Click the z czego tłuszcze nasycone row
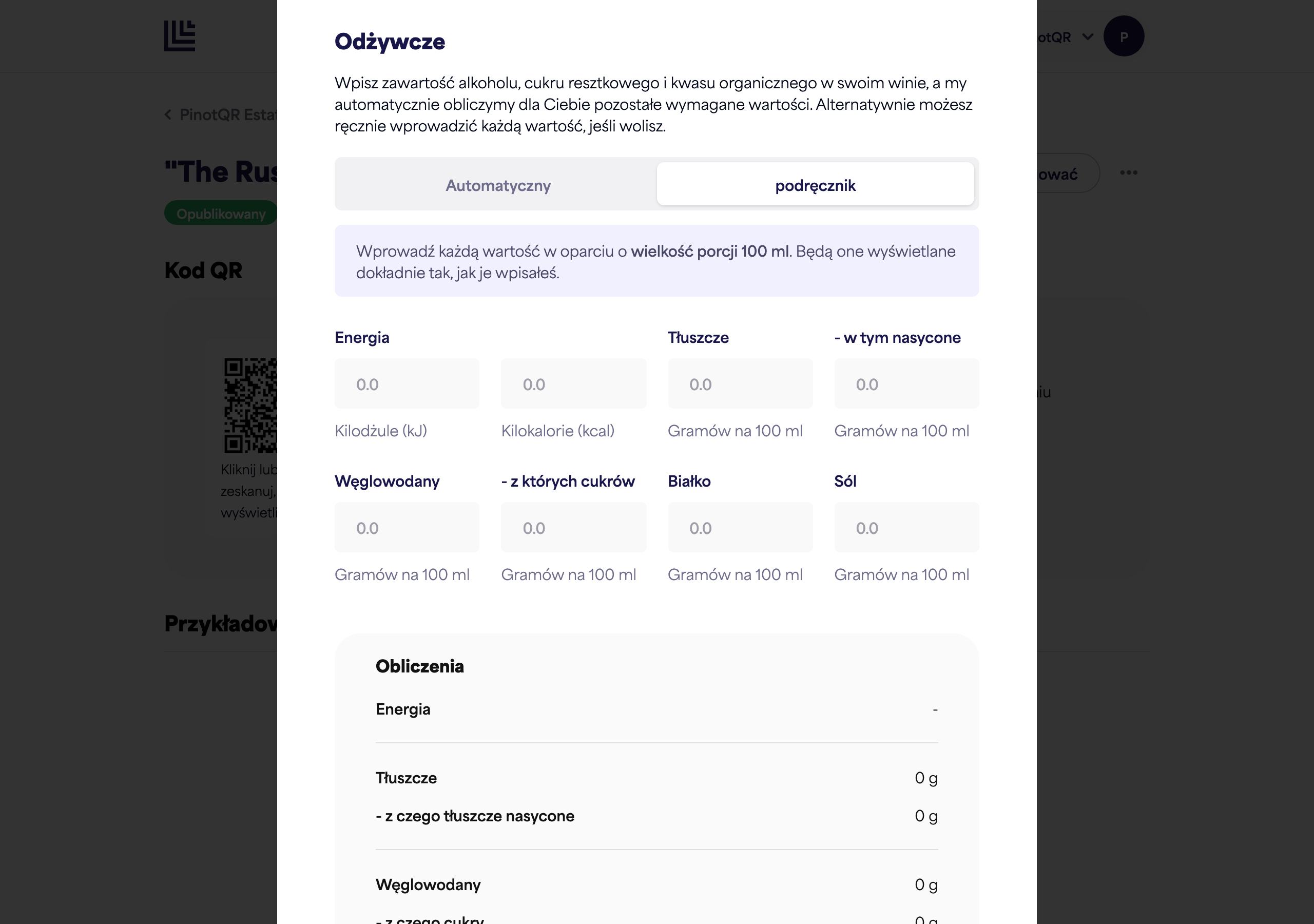 [656, 815]
